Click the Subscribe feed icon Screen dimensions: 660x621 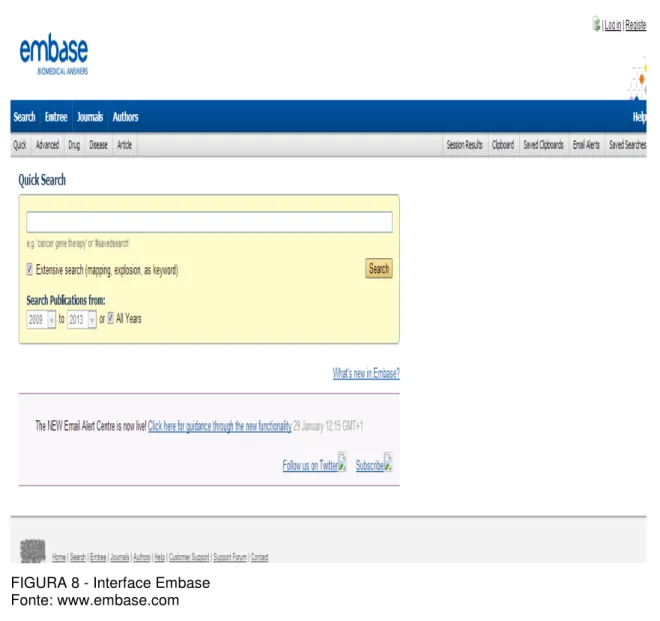(388, 462)
